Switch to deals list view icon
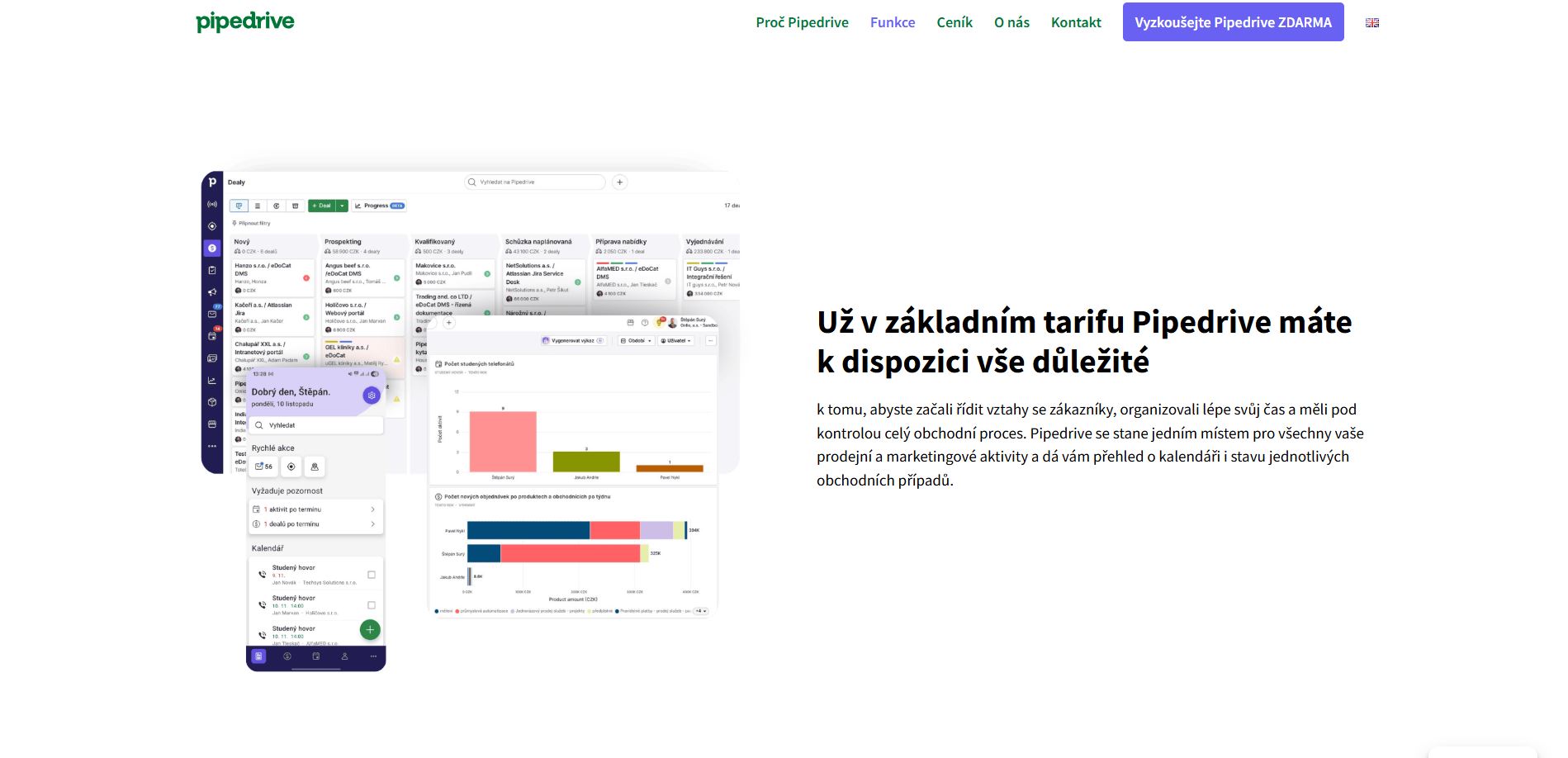 click(258, 206)
